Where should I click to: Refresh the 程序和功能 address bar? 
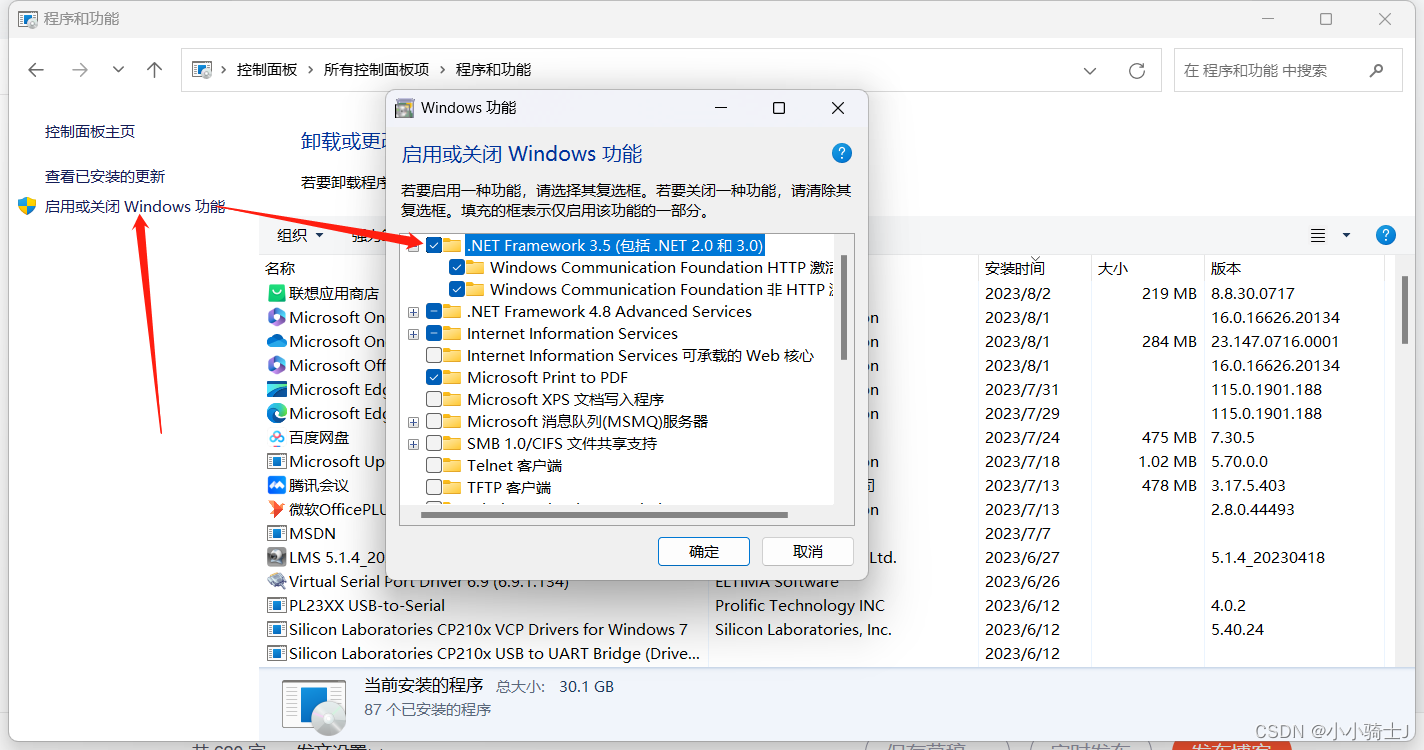(x=1136, y=71)
